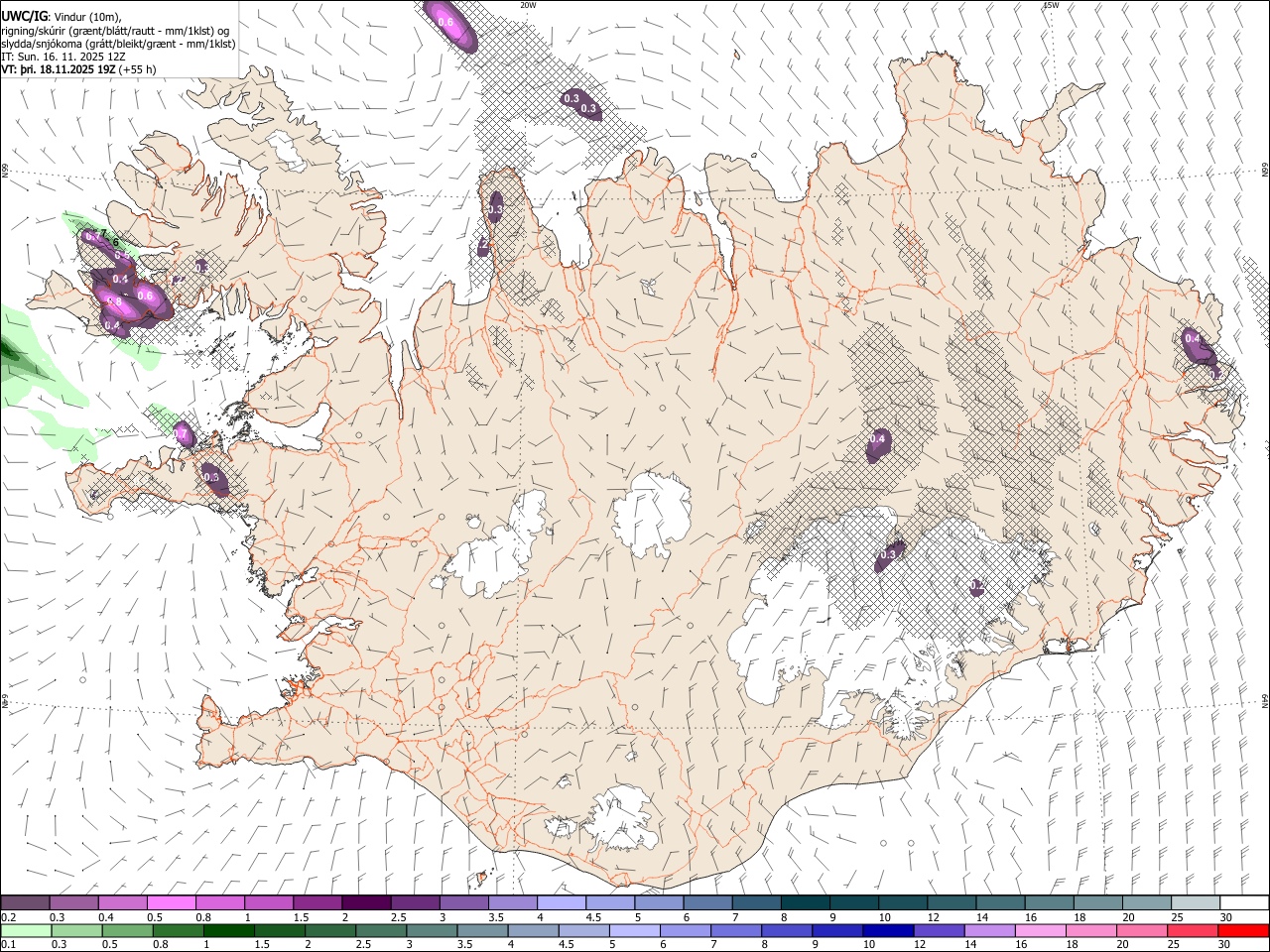The height and width of the screenshot is (952, 1270).
Task: Click the '0.1' label starting the lower scale
Action: pos(8,945)
